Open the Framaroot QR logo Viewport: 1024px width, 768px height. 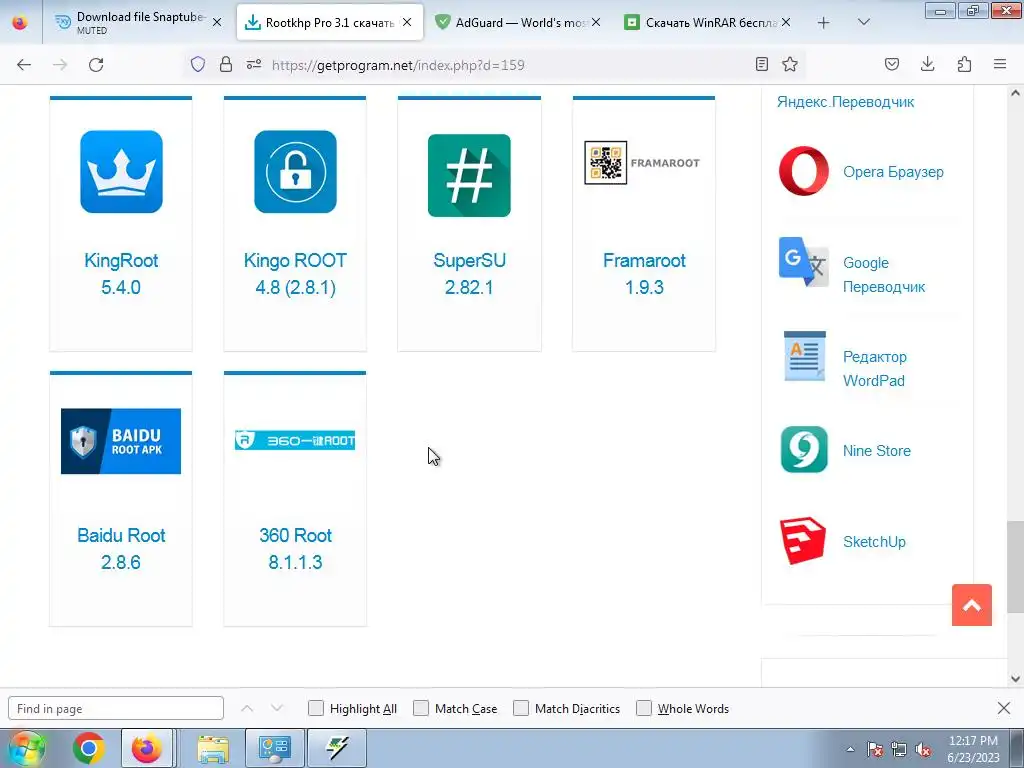tap(642, 163)
